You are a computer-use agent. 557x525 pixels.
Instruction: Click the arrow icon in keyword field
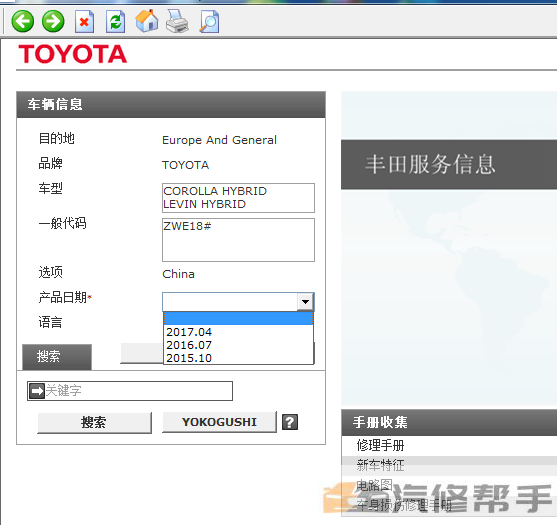coord(37,391)
